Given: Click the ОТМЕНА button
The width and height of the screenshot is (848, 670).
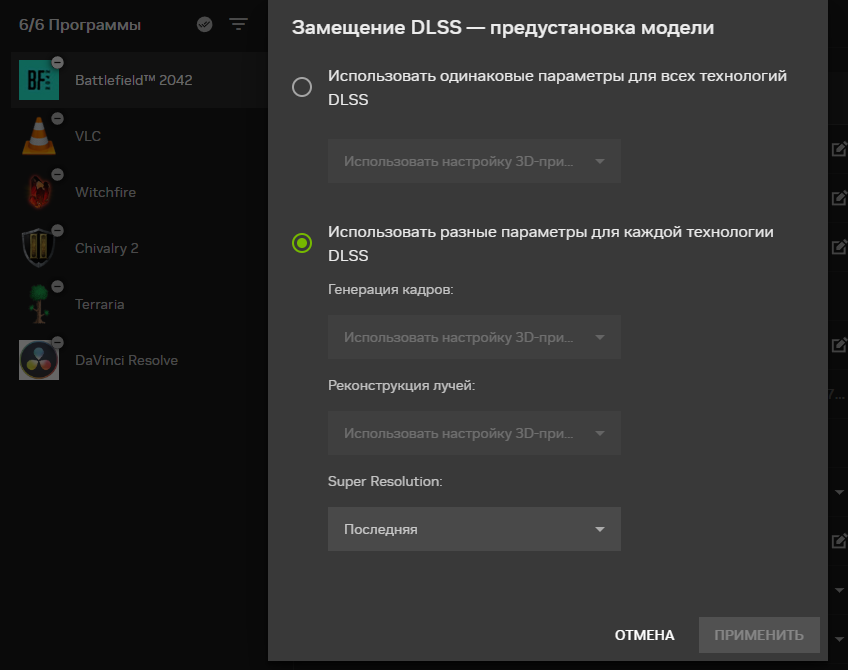Looking at the screenshot, I should (x=644, y=635).
